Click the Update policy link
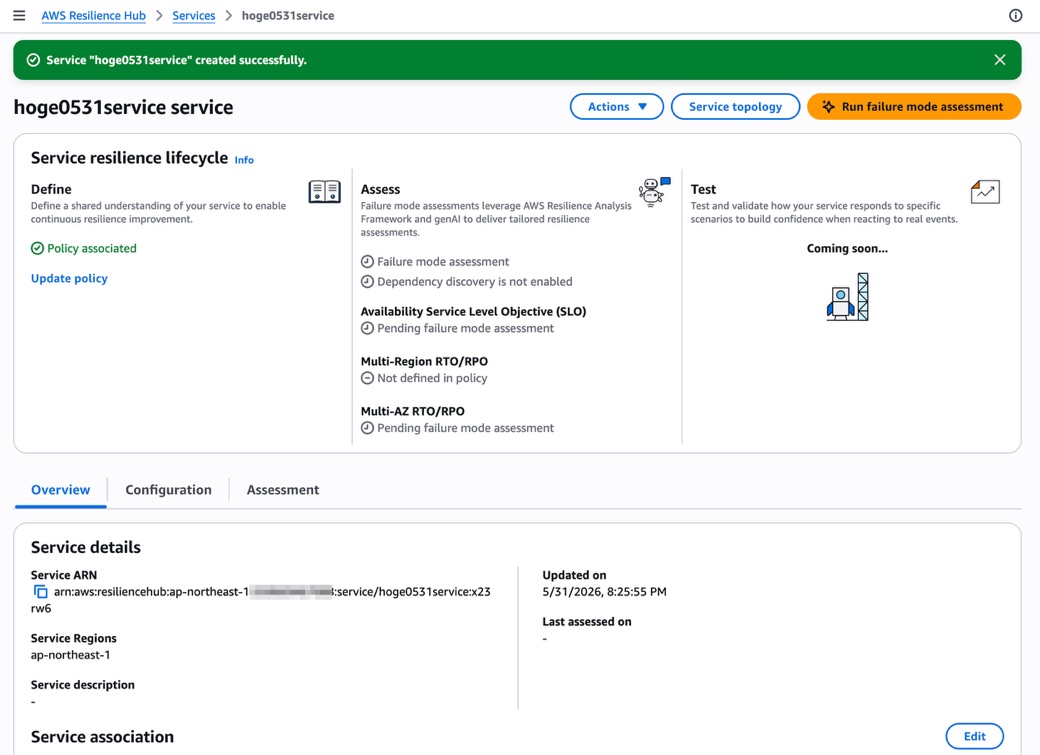This screenshot has width=1040, height=755. point(69,278)
